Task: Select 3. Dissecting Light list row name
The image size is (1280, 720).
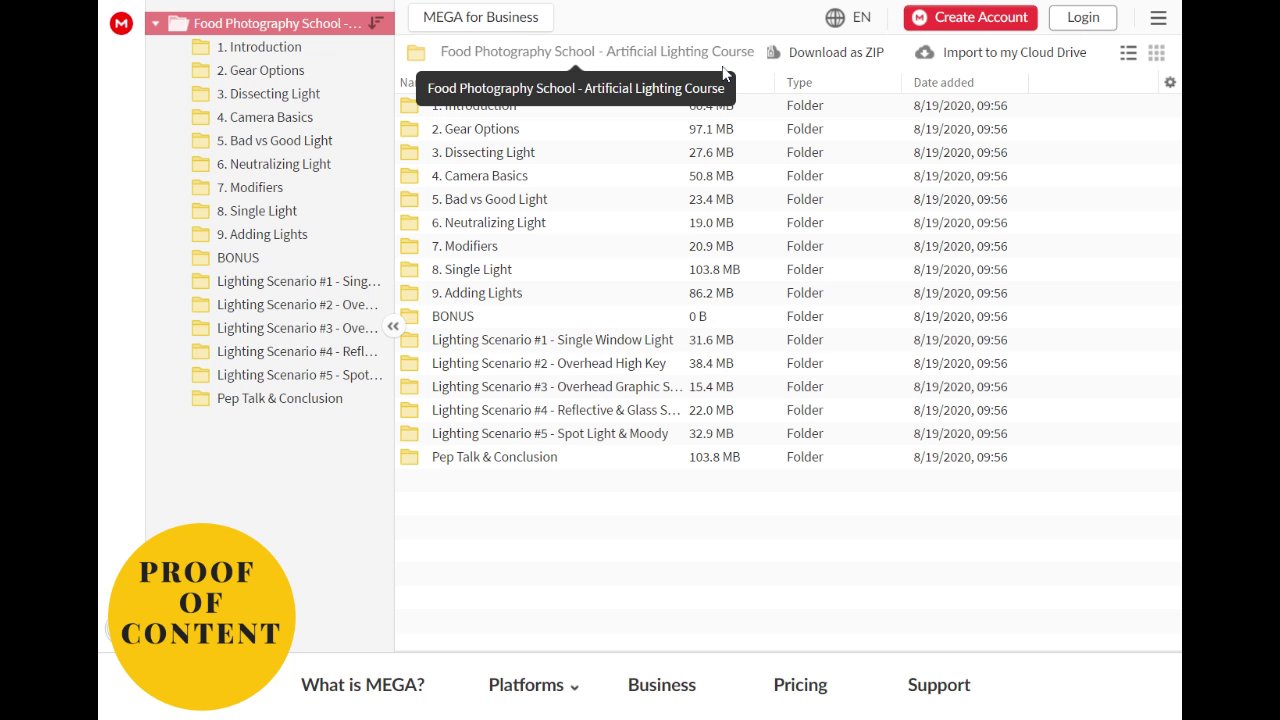Action: tap(483, 152)
